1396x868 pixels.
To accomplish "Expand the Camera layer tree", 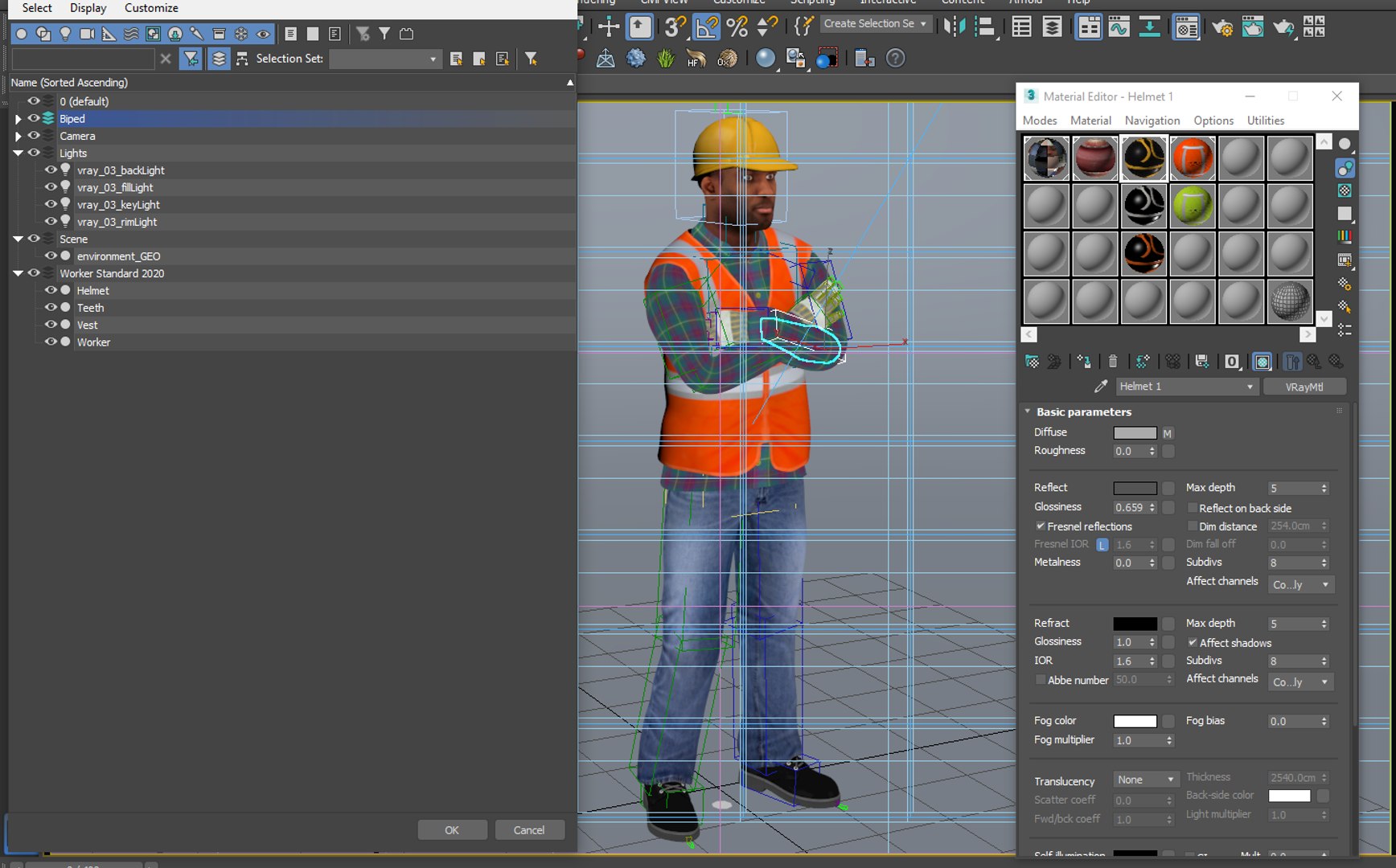I will click(18, 136).
